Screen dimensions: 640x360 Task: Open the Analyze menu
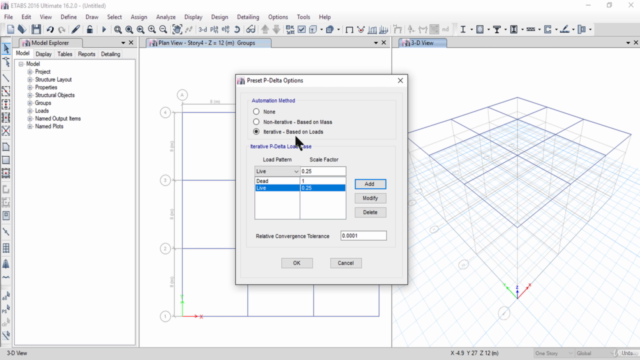pos(166,17)
